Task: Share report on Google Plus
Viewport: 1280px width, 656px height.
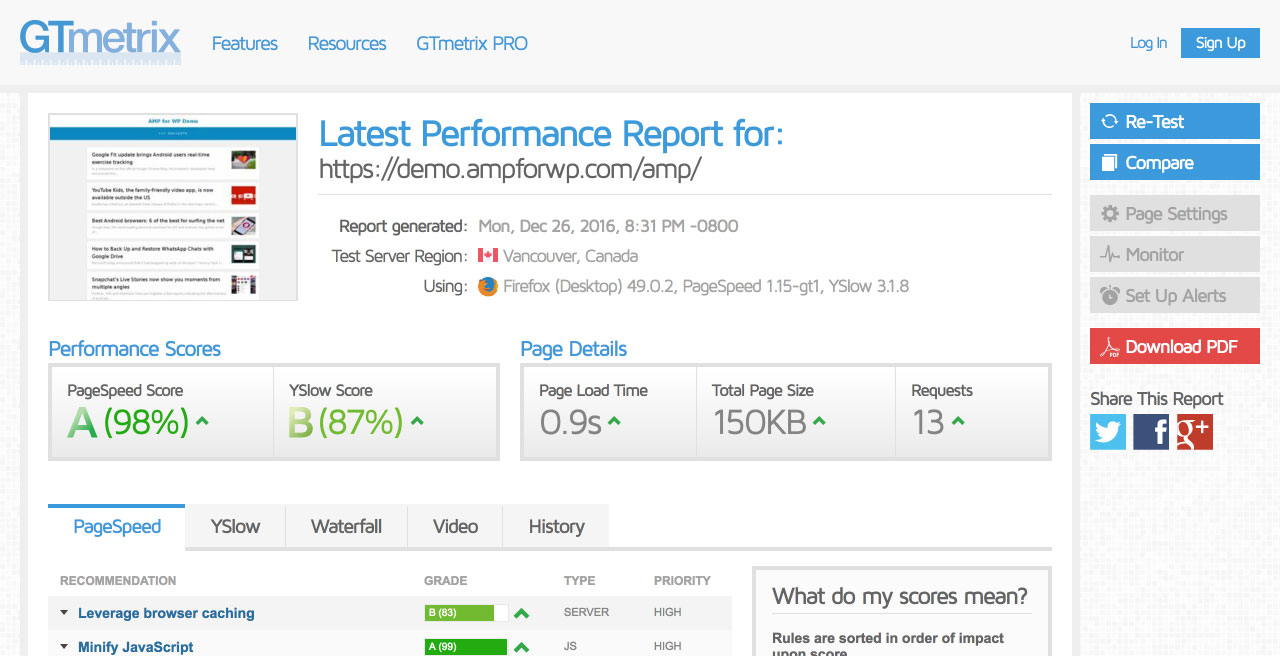Action: click(1194, 432)
